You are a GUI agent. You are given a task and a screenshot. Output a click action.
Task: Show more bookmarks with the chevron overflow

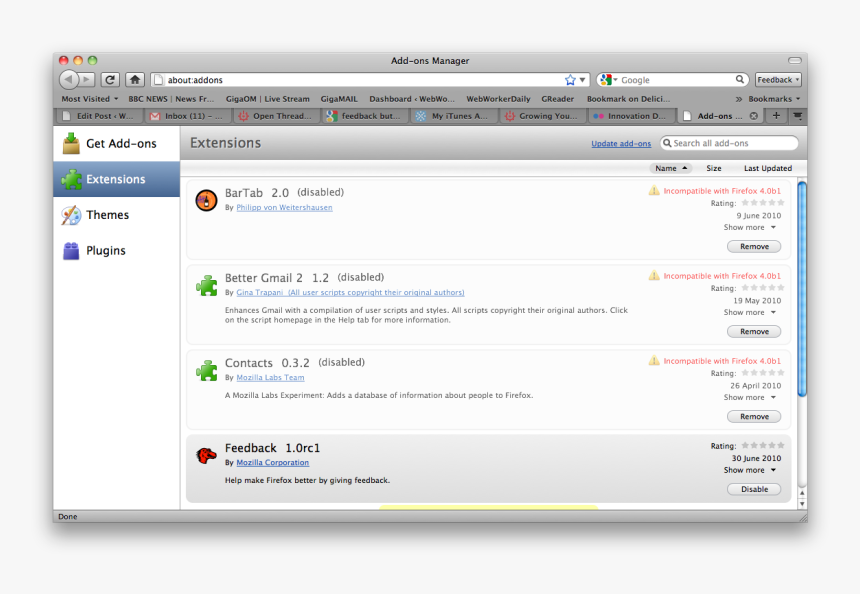(738, 99)
